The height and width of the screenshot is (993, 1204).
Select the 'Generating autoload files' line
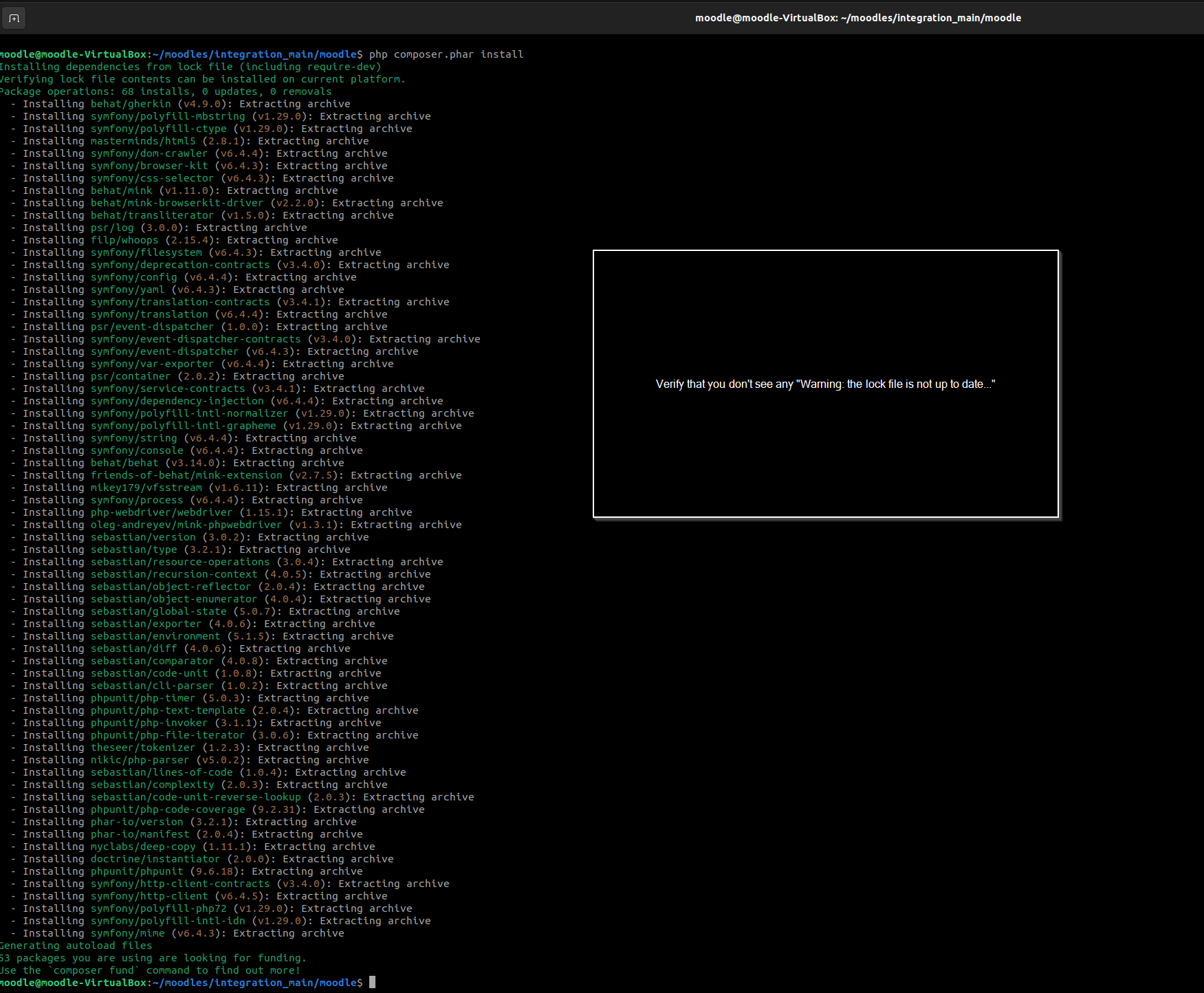point(76,946)
